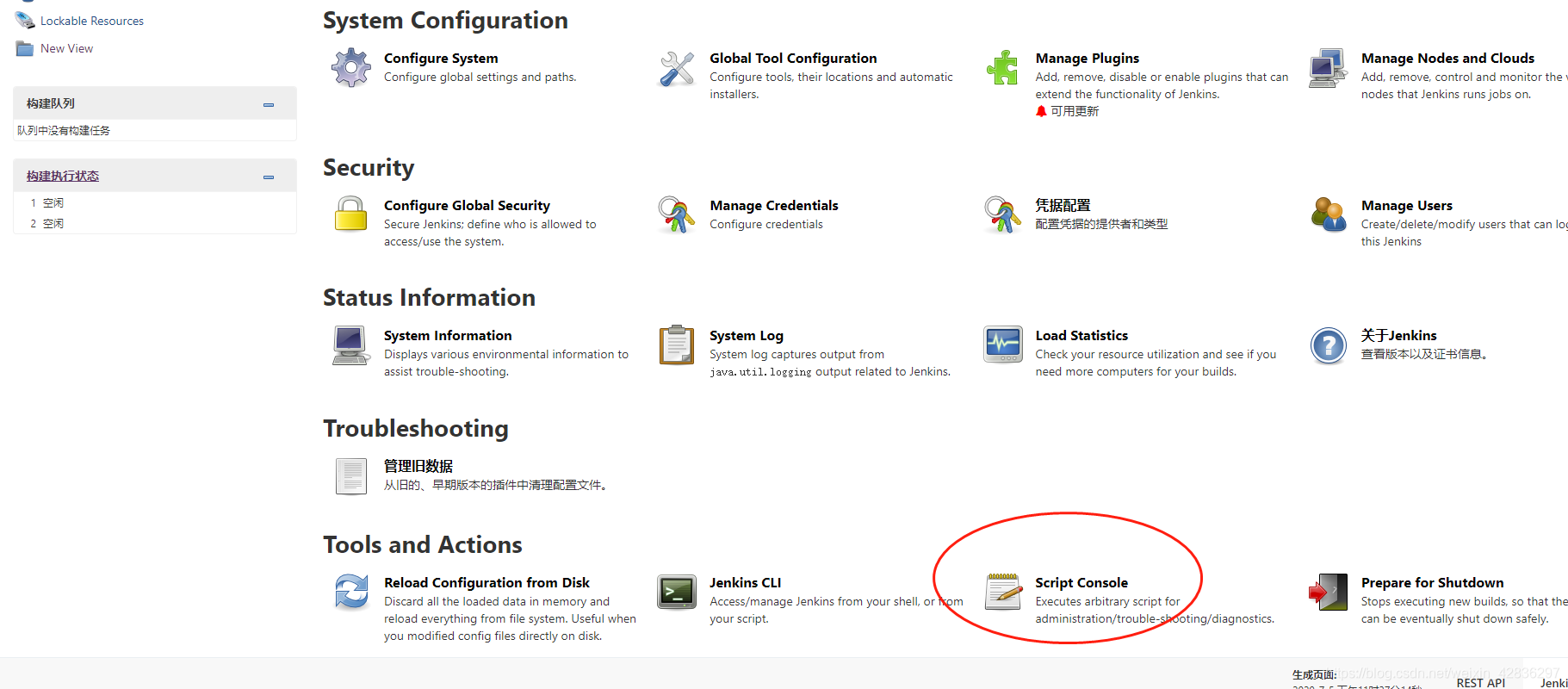The height and width of the screenshot is (689, 1568).
Task: Open the Prepare for Shutdown link
Action: pos(1432,582)
